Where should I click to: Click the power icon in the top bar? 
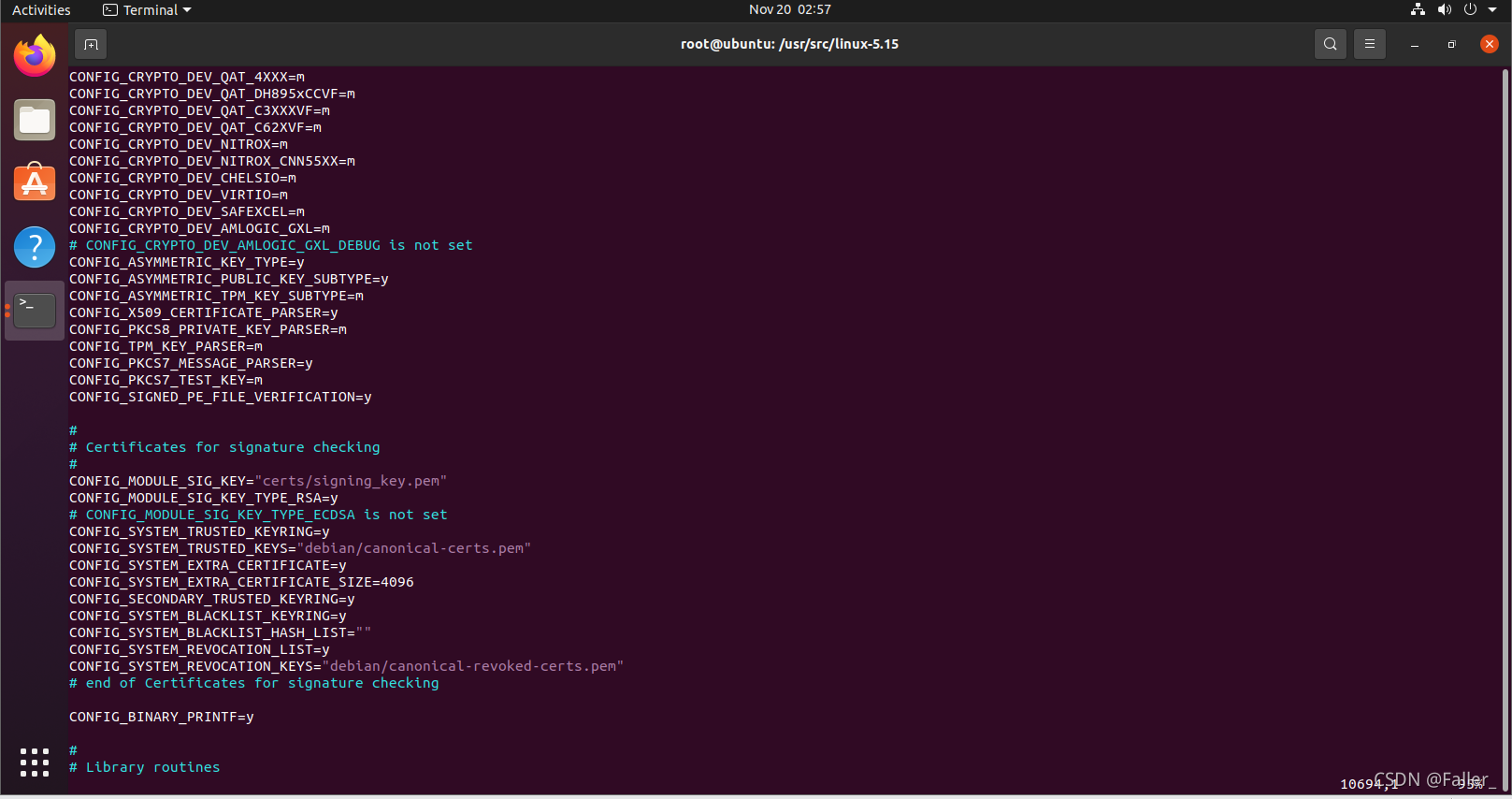click(x=1470, y=9)
